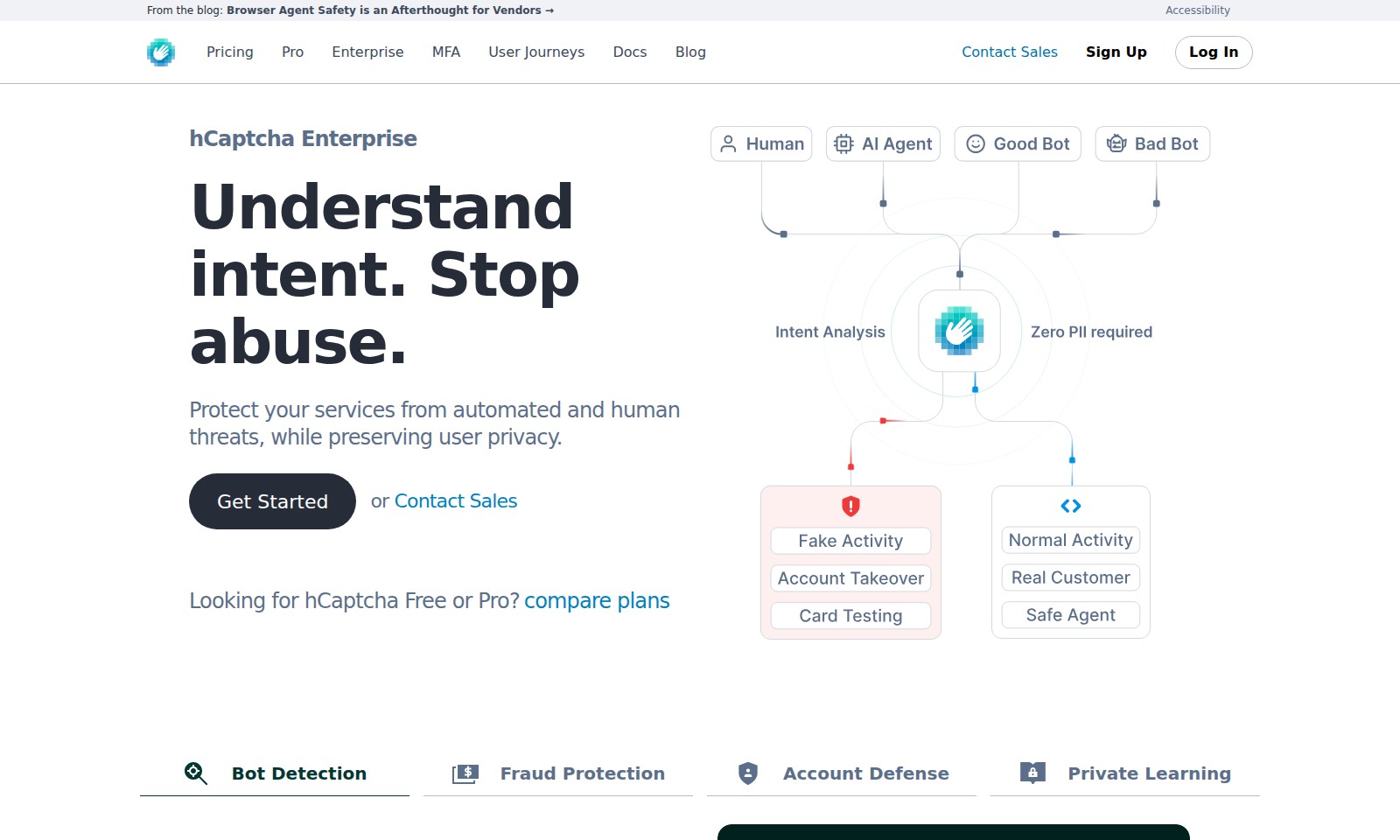Visit the Blog from the navbar
The height and width of the screenshot is (840, 1400).
coord(690,52)
